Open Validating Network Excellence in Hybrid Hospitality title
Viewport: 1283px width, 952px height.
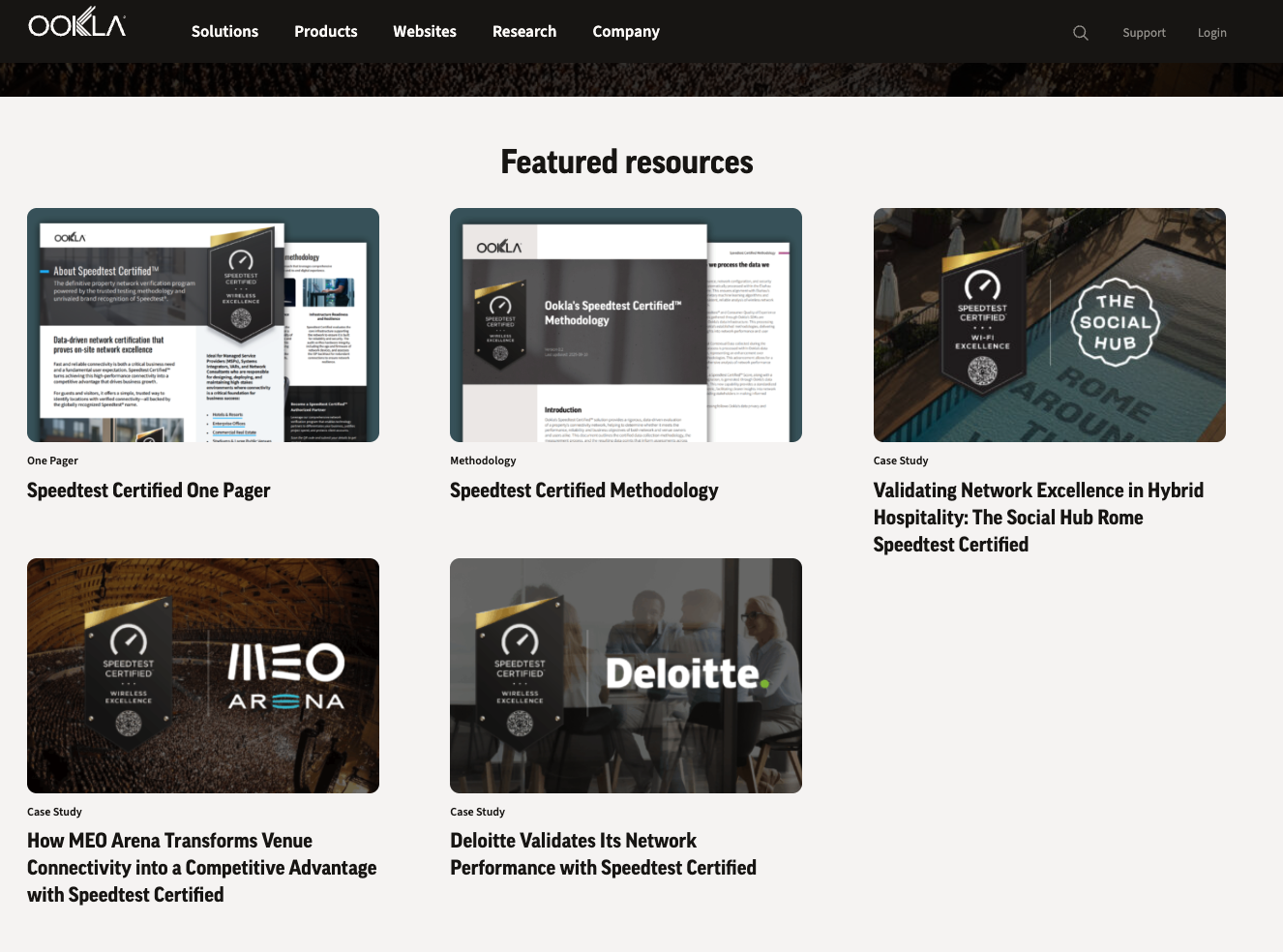[1038, 518]
